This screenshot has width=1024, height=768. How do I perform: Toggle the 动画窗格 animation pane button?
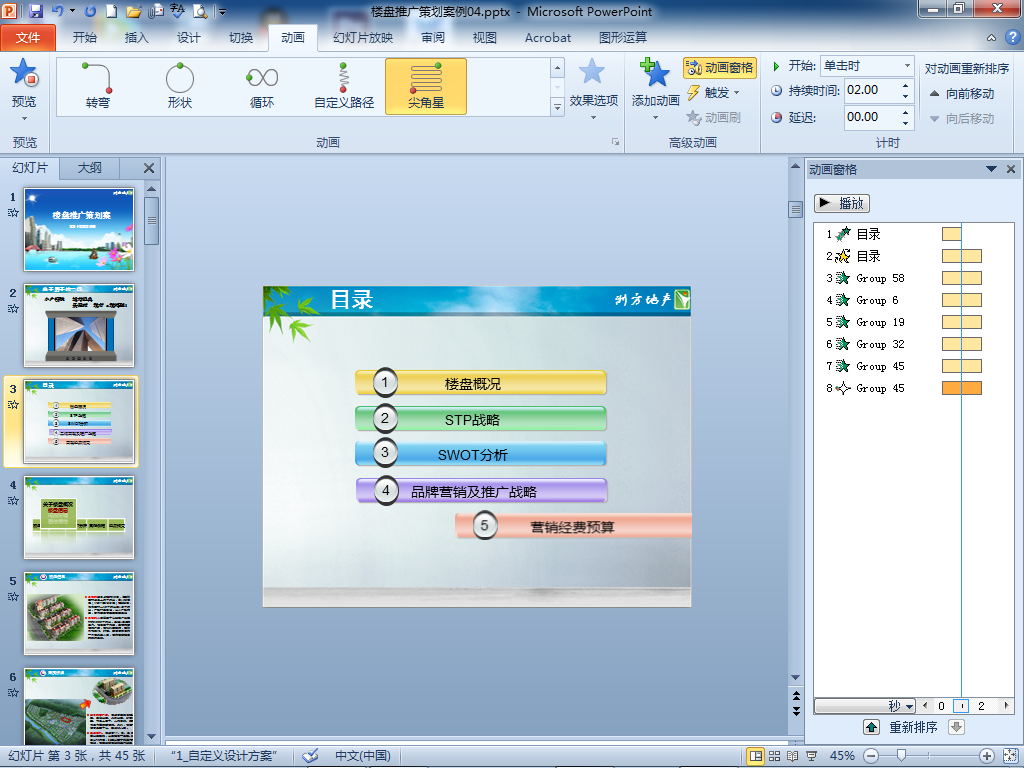pyautogui.click(x=720, y=67)
